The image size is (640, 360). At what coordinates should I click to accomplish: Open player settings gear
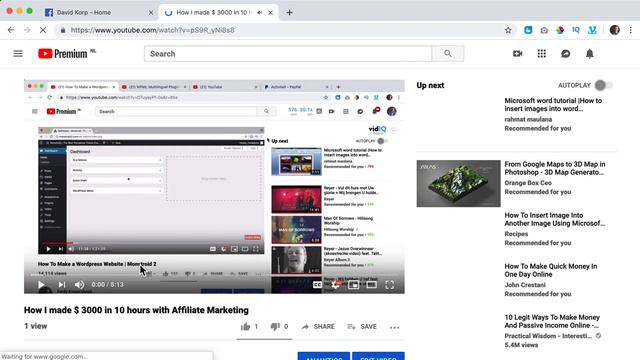coord(335,284)
